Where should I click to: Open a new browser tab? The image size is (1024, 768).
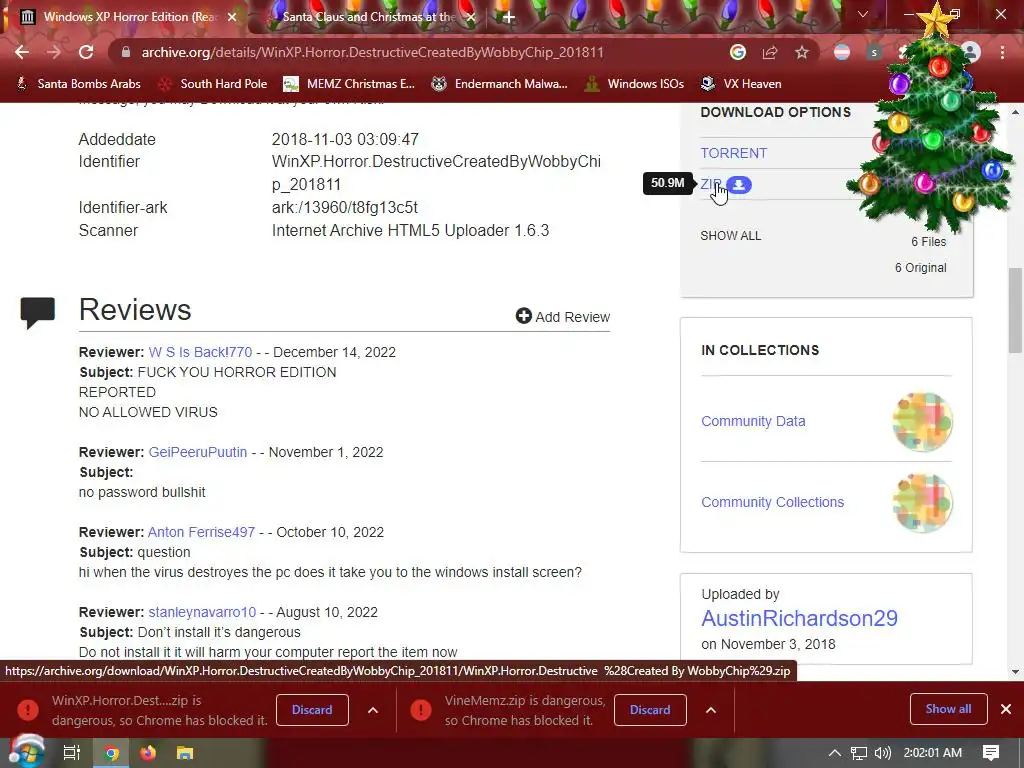coord(509,17)
